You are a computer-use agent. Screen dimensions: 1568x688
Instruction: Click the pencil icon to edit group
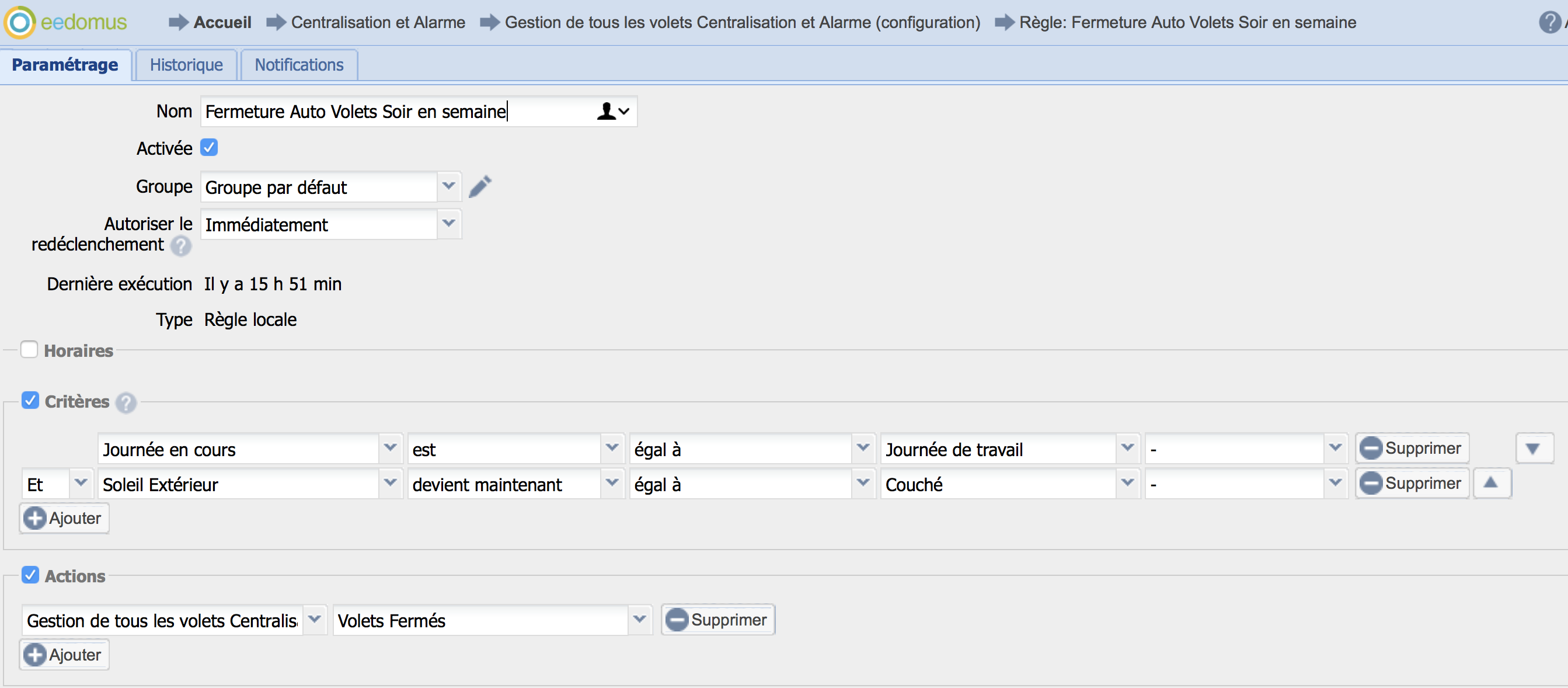pos(480,187)
